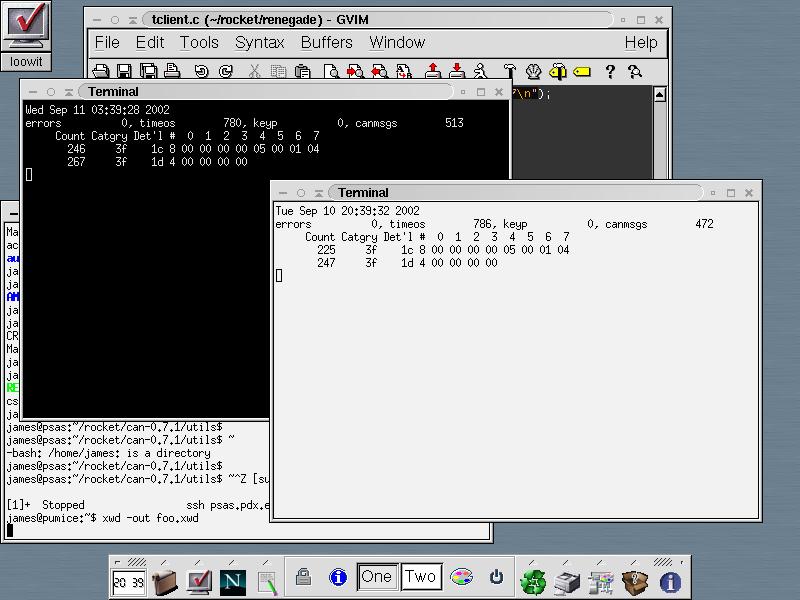Undo the last edit in GVIM
The image size is (800, 600).
(202, 71)
